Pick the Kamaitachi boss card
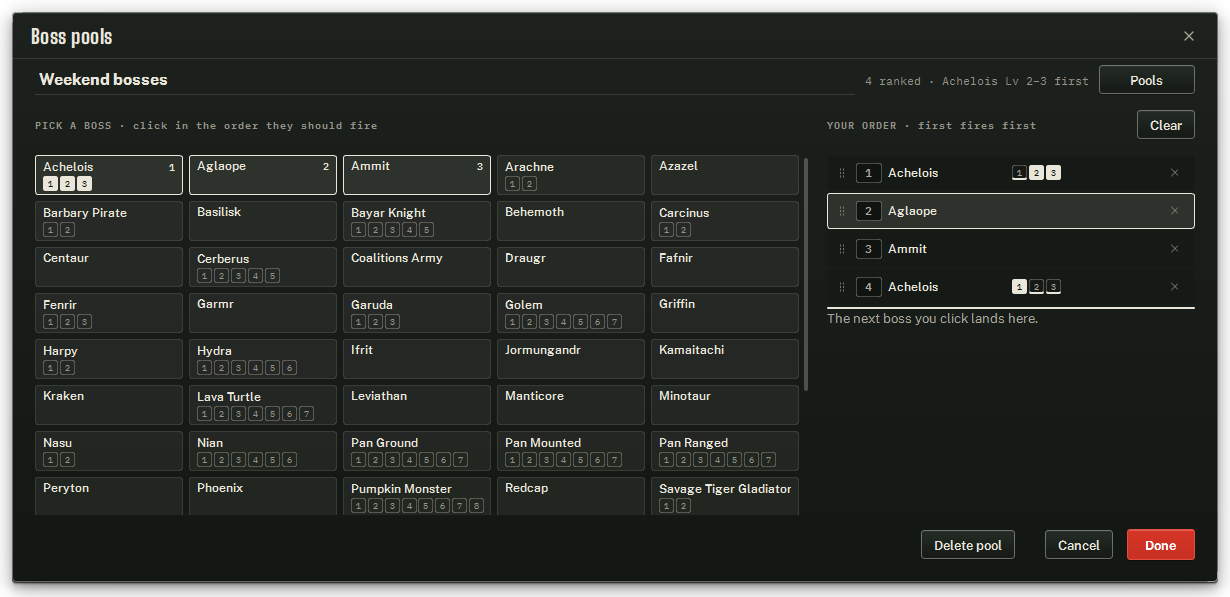Image resolution: width=1230 pixels, height=597 pixels. [725, 359]
